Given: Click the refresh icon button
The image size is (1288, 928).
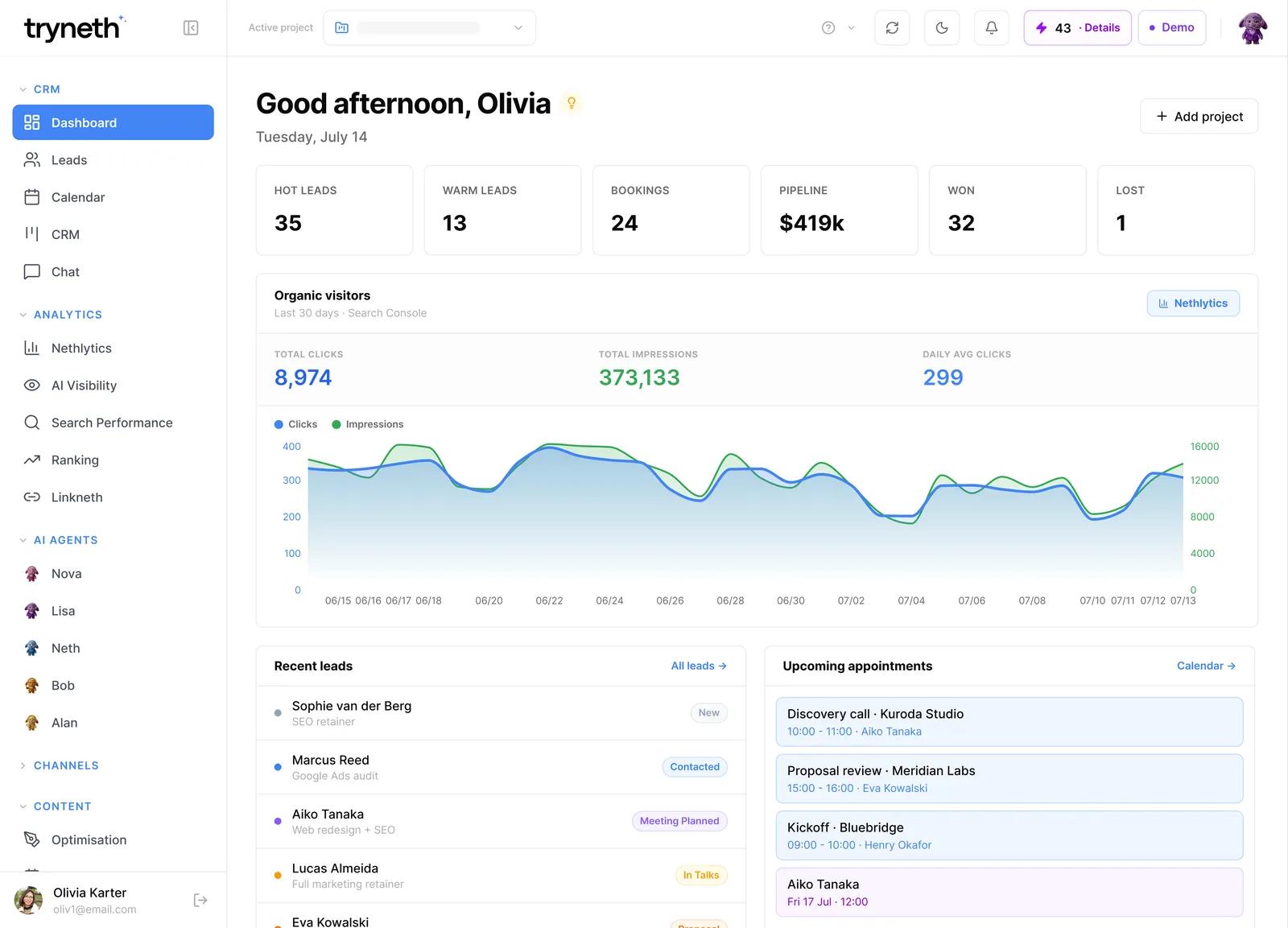Looking at the screenshot, I should [892, 28].
